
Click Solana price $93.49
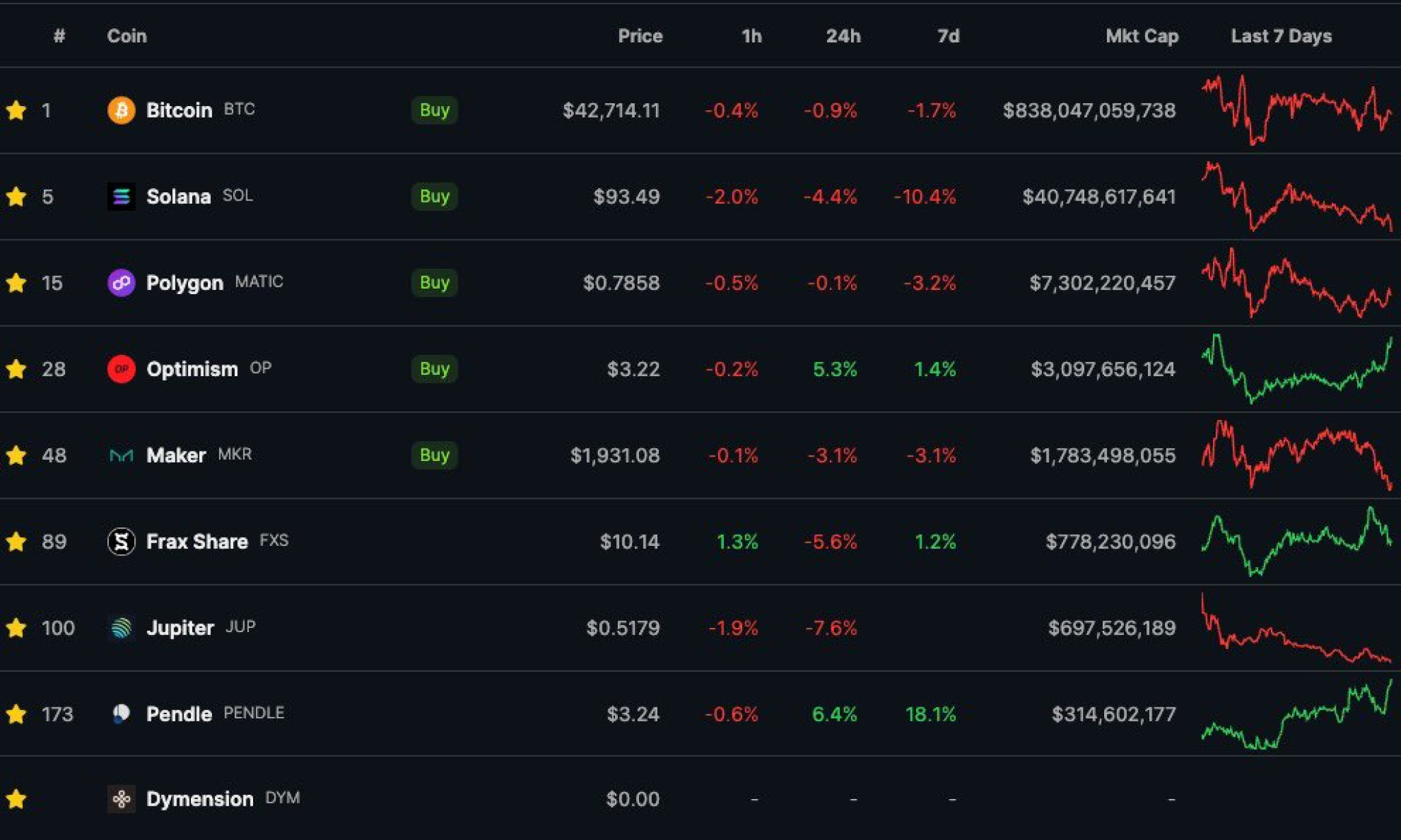coord(627,196)
